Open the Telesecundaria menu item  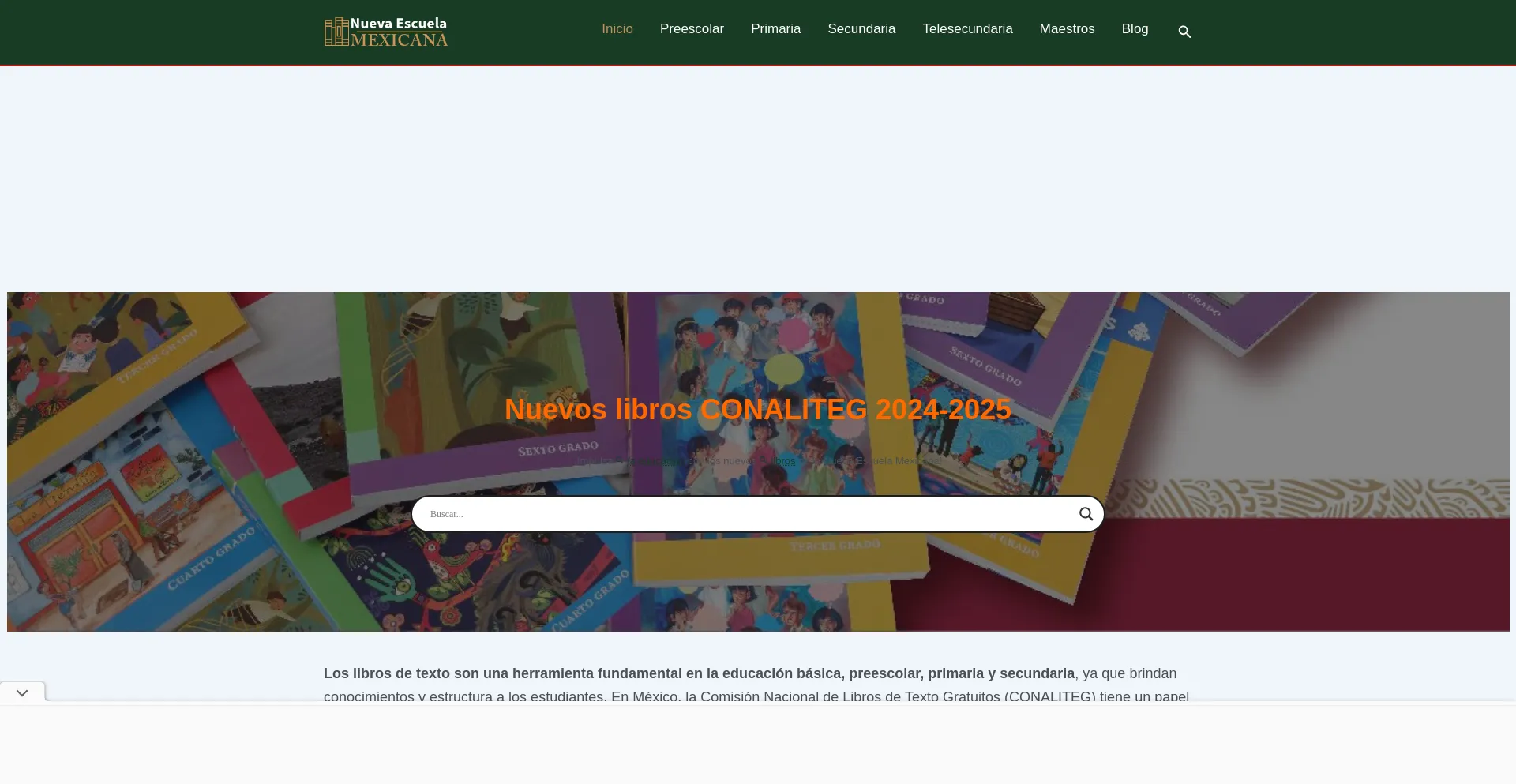tap(967, 29)
